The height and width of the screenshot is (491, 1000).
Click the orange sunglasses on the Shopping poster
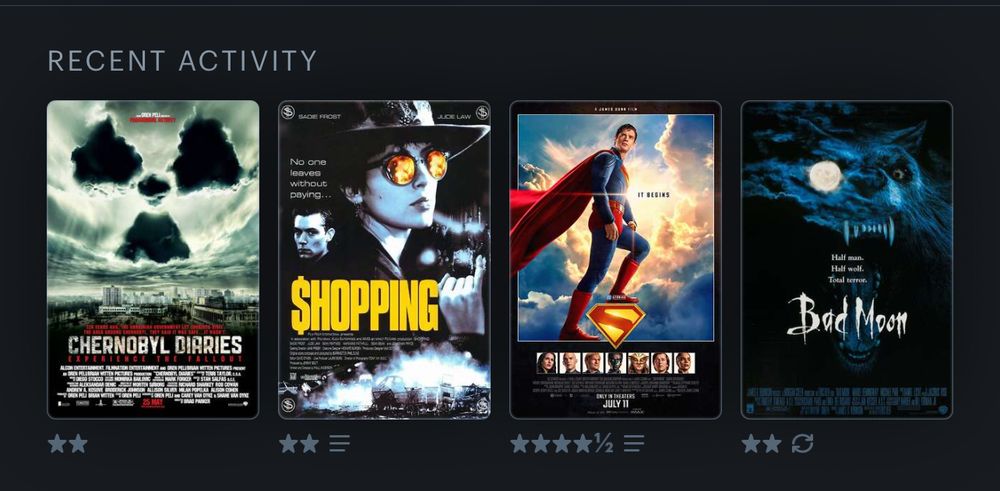point(409,165)
